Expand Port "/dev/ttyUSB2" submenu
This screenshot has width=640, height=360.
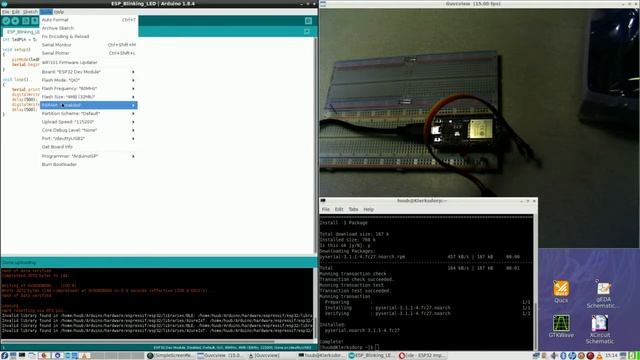pos(89,138)
